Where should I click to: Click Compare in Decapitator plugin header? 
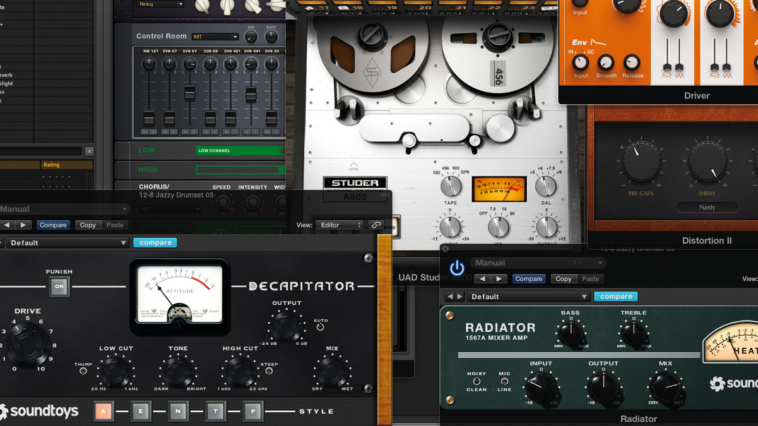pyautogui.click(x=53, y=225)
